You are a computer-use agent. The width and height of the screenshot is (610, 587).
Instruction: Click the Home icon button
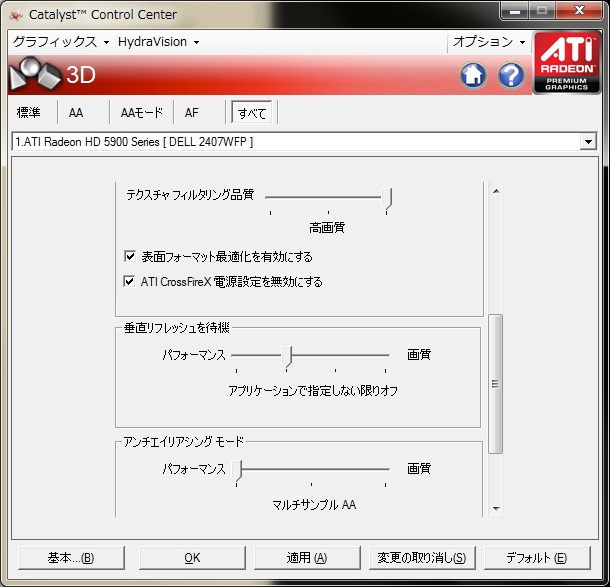(x=473, y=75)
